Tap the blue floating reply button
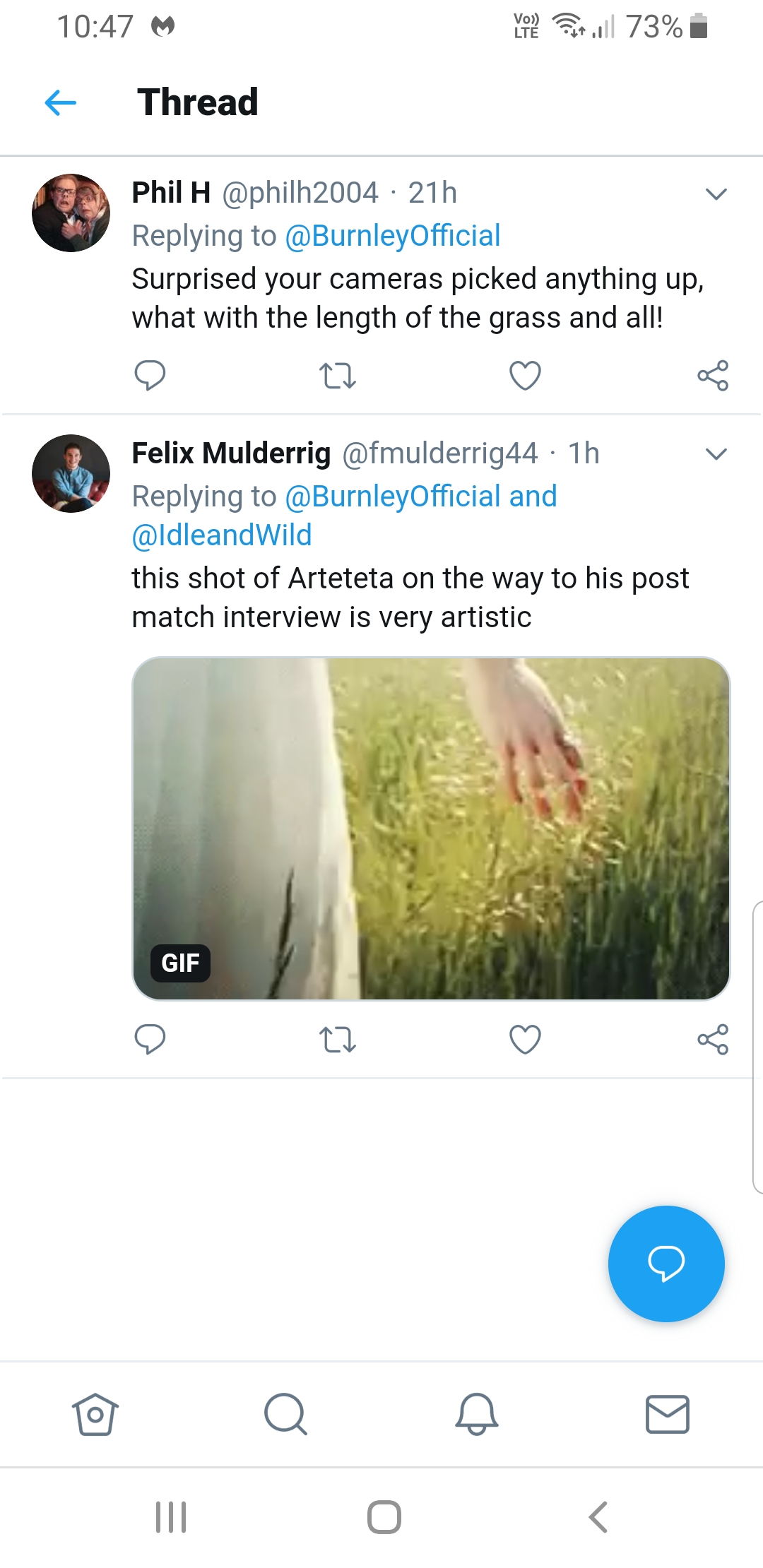Screen dimensions: 763x1568 point(666,1264)
